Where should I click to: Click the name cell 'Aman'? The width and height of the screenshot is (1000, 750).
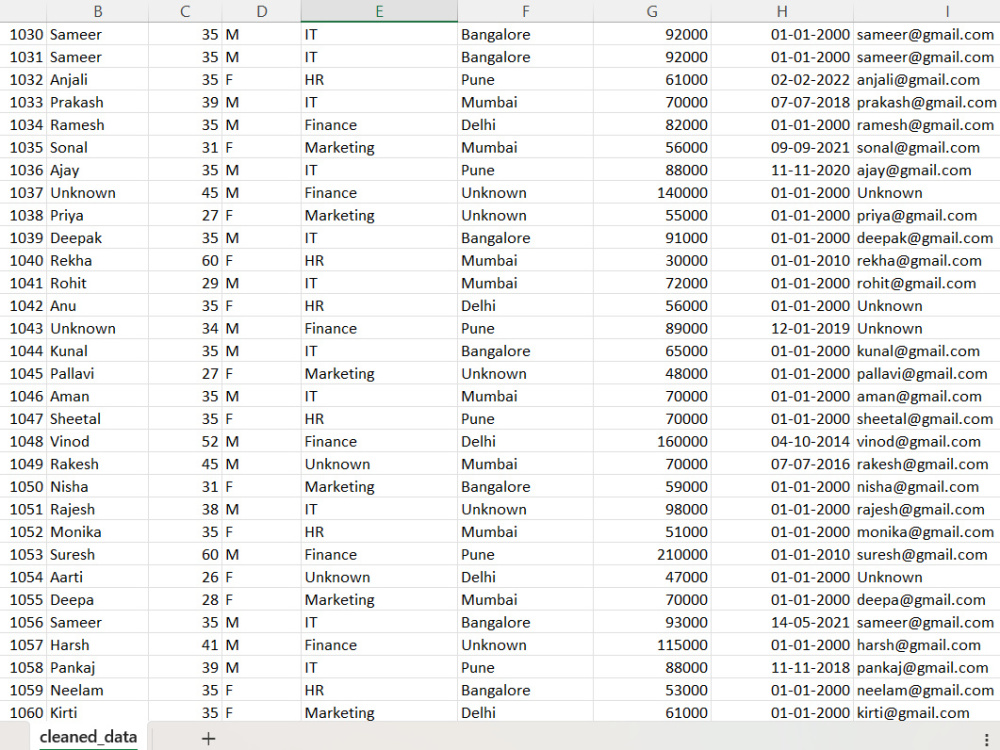coord(98,396)
